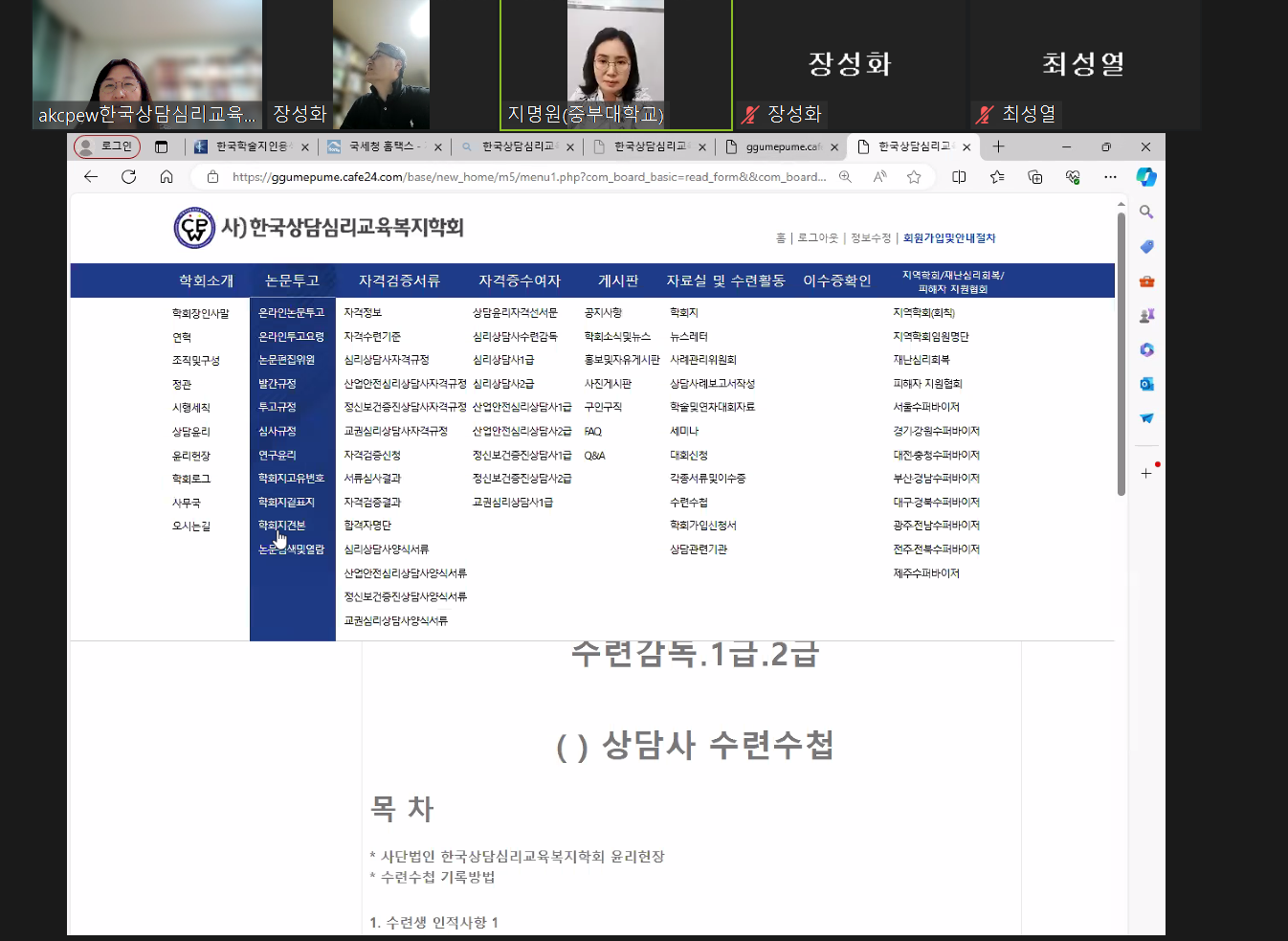The height and width of the screenshot is (941, 1288).
Task: Click the 로그아웃 link
Action: click(818, 238)
